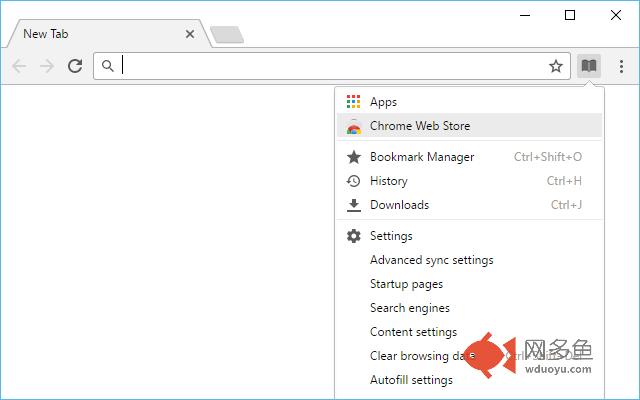Click the Settings gear icon
The height and width of the screenshot is (400, 640).
point(353,236)
